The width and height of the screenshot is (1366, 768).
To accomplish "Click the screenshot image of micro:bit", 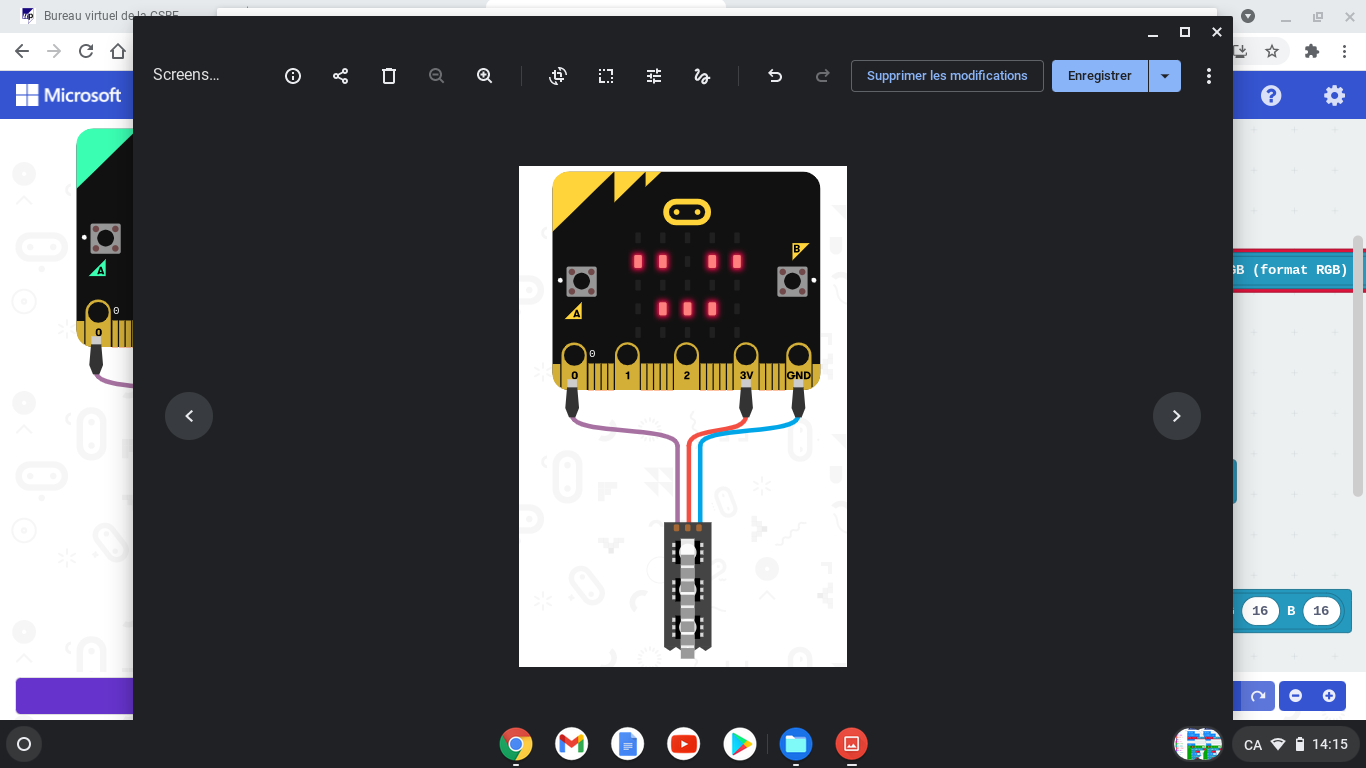I will 683,416.
